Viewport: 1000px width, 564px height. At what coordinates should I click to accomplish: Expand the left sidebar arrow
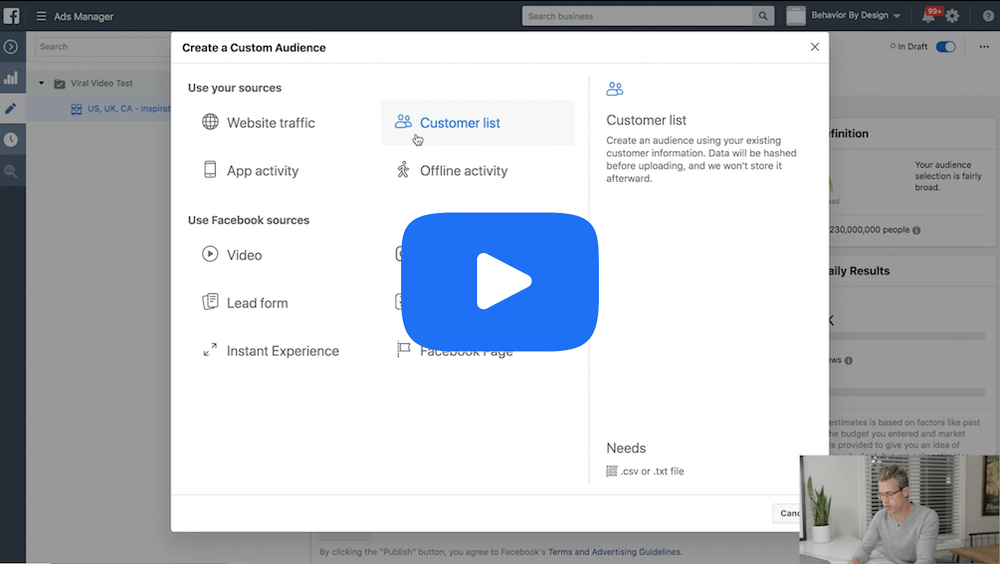coord(11,47)
